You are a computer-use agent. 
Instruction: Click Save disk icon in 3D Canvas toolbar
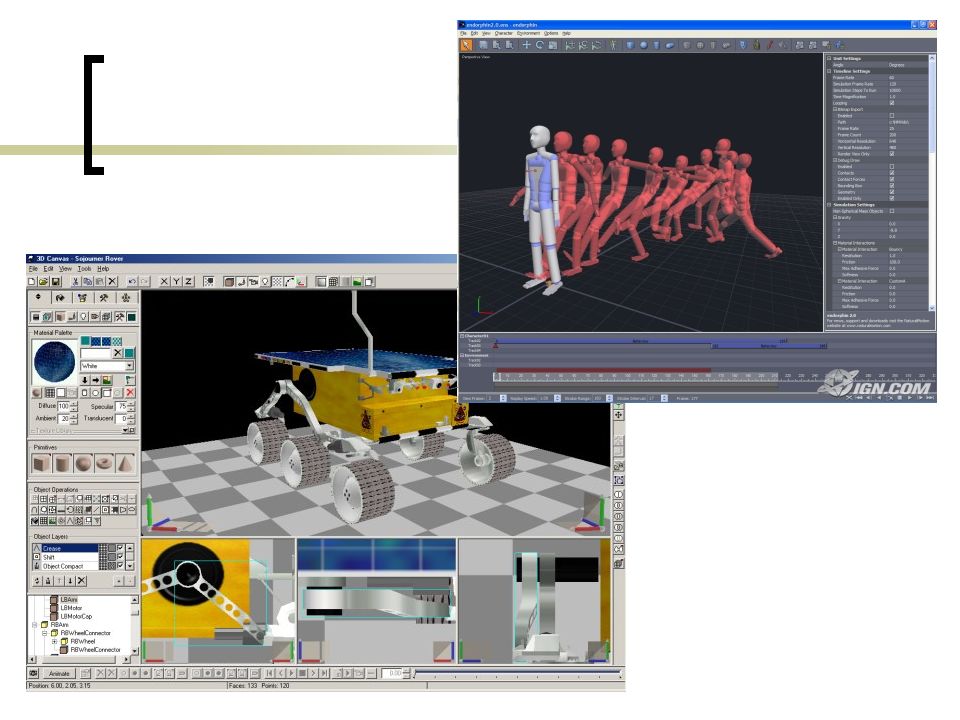coord(56,282)
